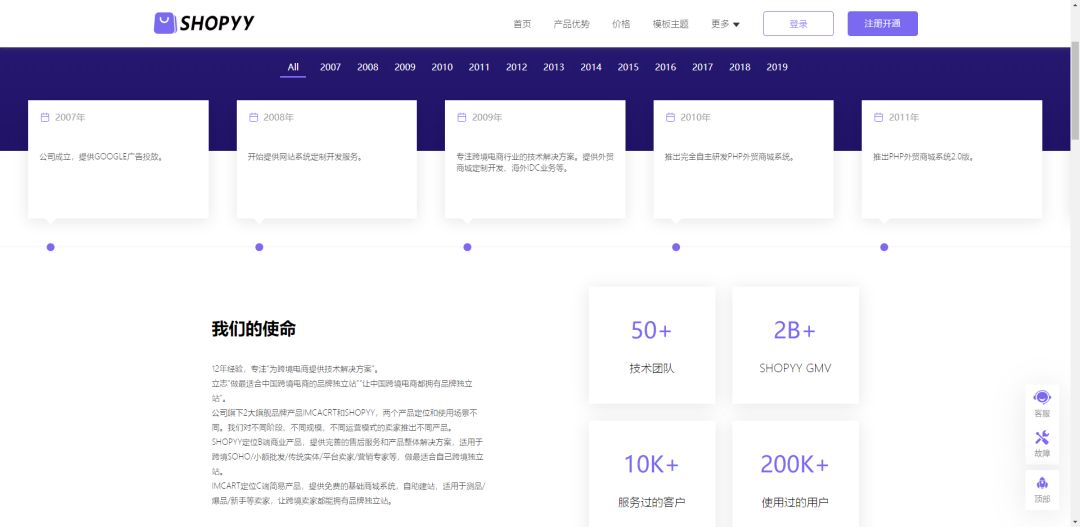Open the 客服 customer service icon
The image size is (1080, 527).
(1042, 404)
